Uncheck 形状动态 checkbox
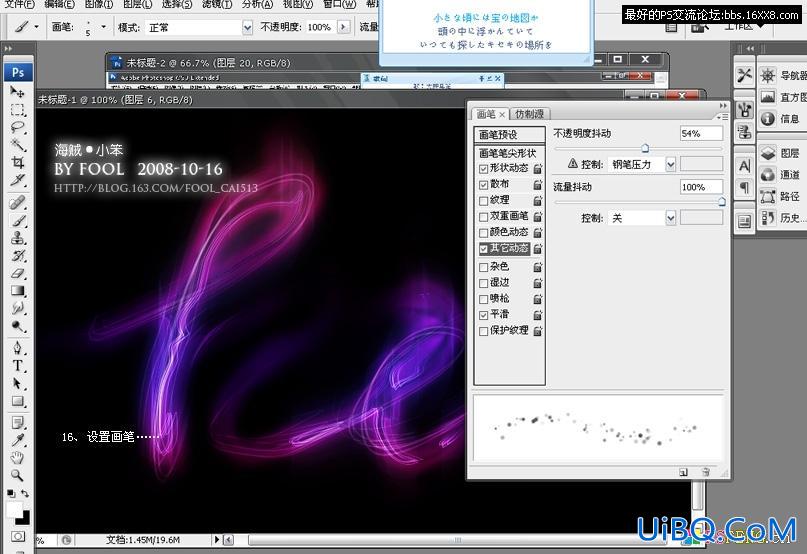 click(483, 169)
